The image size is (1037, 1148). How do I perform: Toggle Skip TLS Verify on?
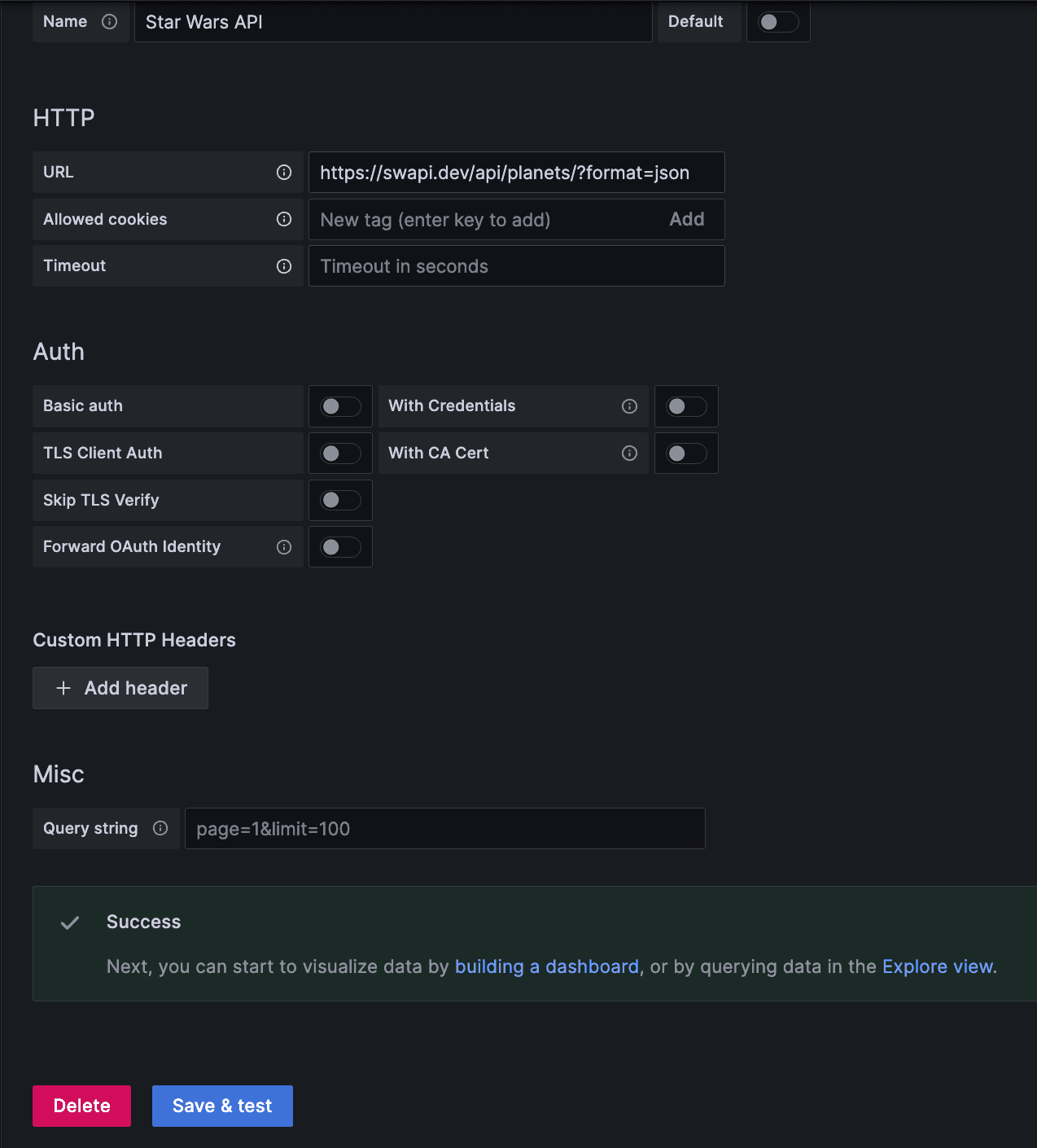(x=339, y=500)
